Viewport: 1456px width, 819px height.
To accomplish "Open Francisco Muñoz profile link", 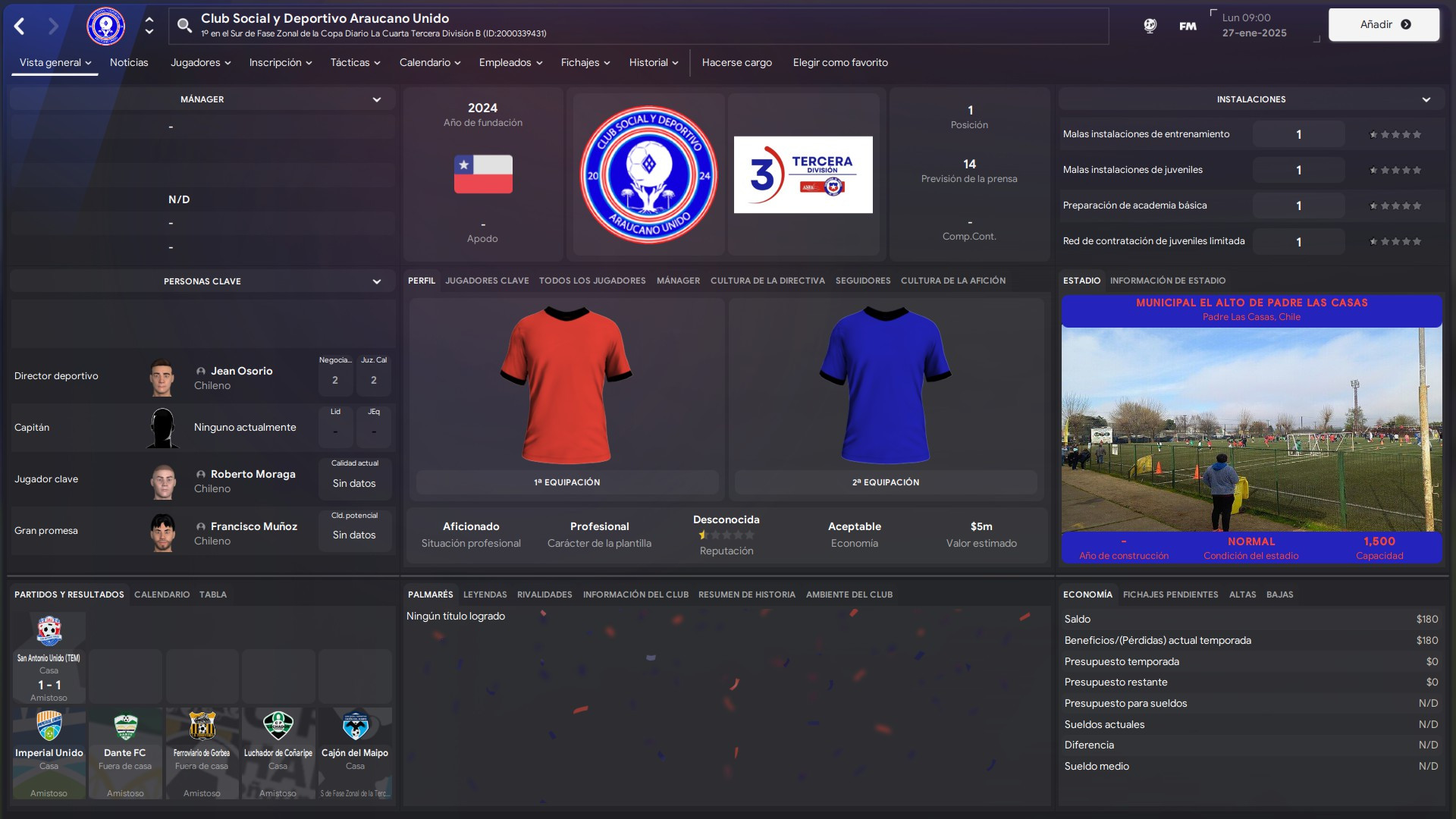I will [x=253, y=526].
